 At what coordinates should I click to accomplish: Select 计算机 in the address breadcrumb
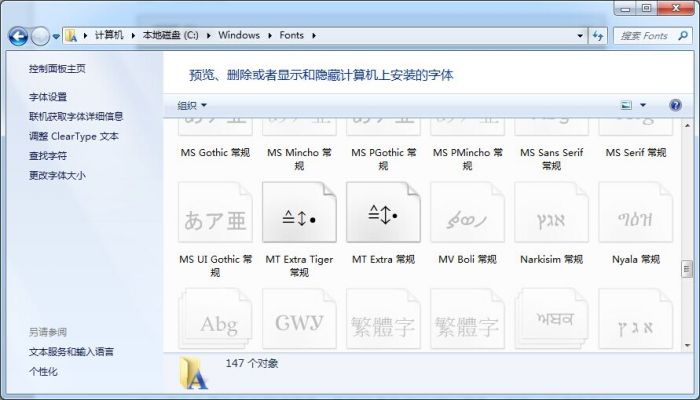109,35
